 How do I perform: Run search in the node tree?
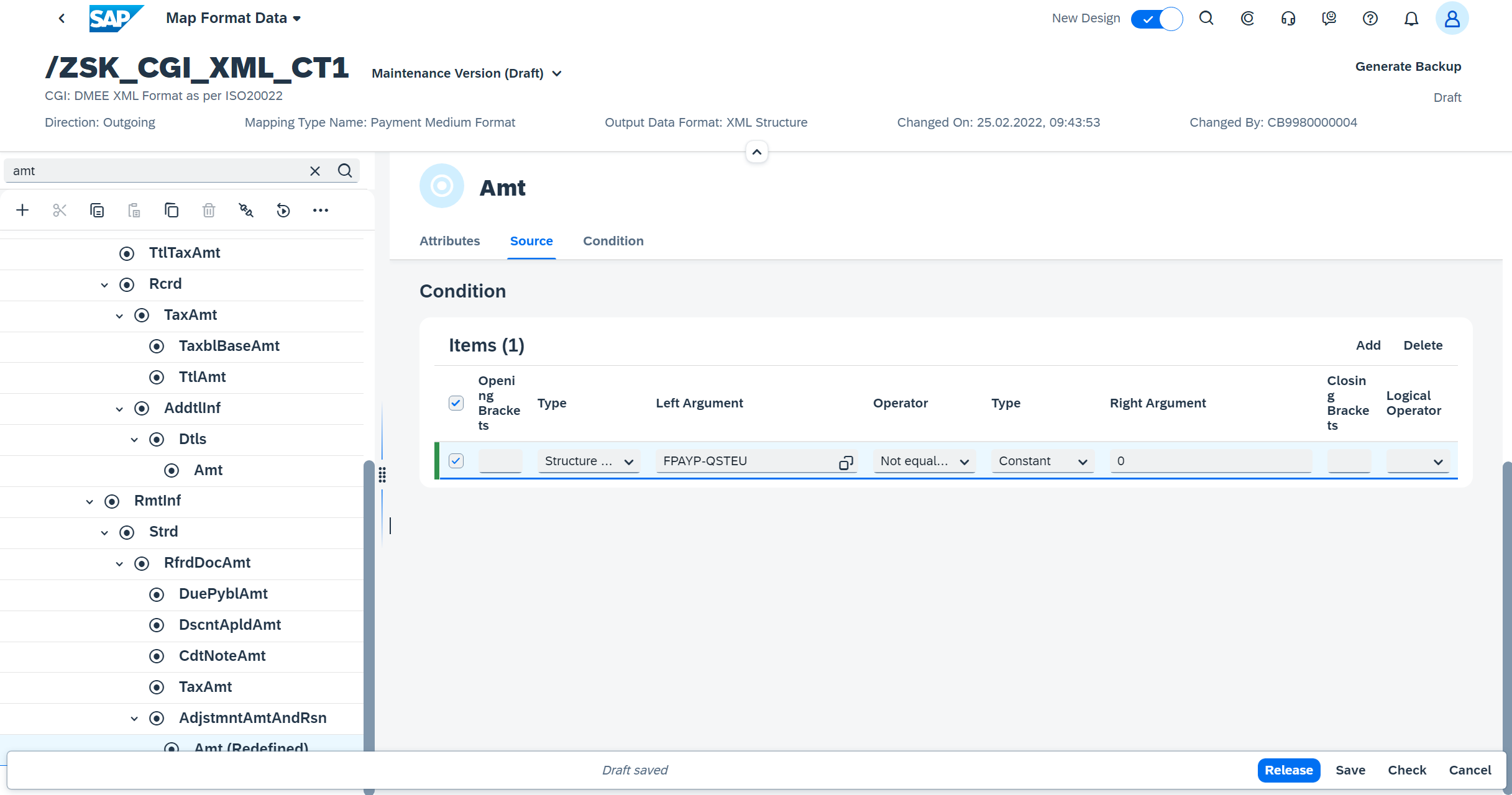pos(345,171)
